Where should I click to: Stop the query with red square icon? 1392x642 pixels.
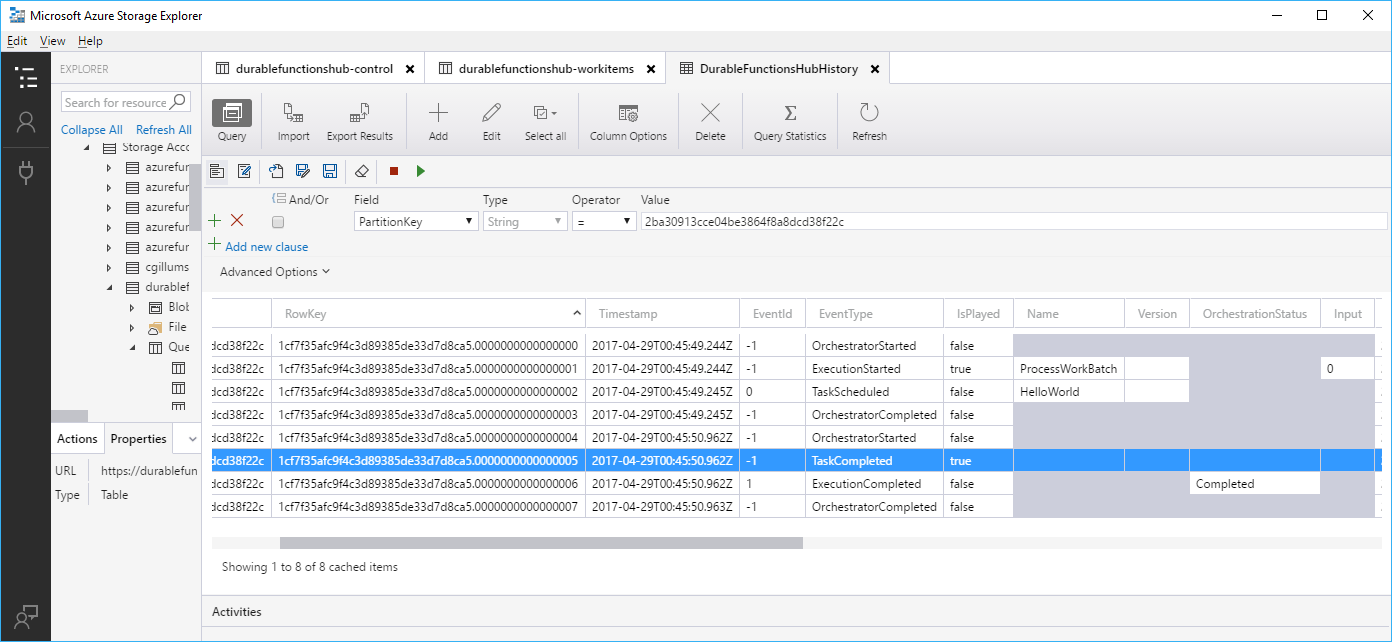point(392,171)
